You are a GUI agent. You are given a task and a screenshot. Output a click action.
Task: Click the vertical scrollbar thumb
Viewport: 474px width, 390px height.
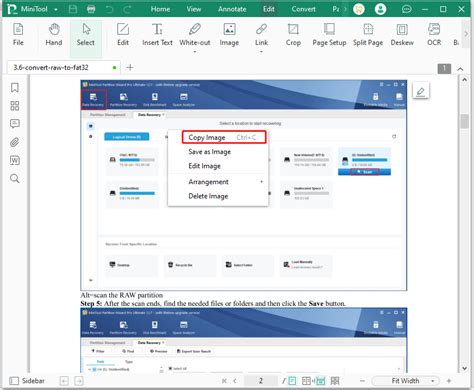point(465,121)
